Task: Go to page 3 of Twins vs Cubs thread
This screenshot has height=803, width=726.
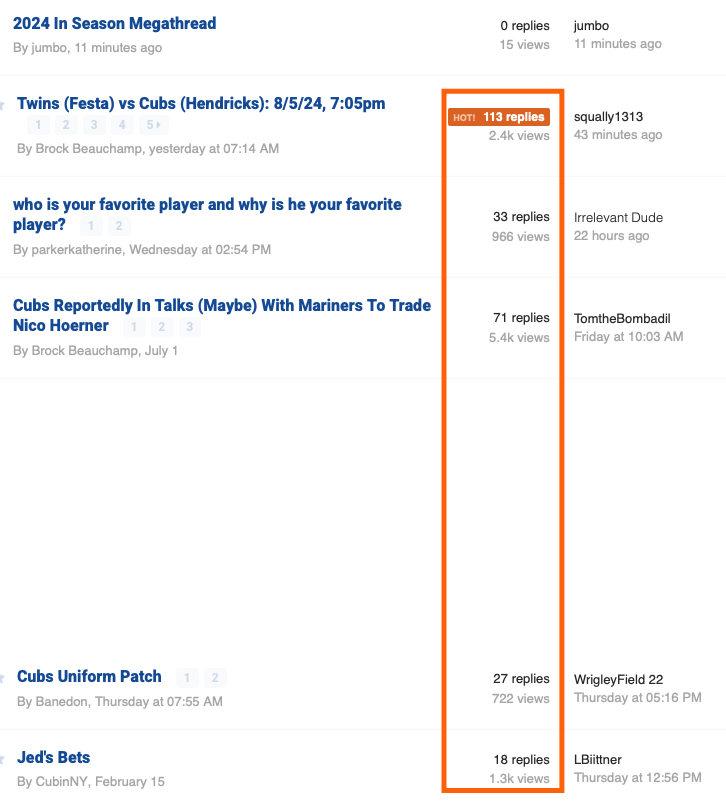Action: click(94, 125)
